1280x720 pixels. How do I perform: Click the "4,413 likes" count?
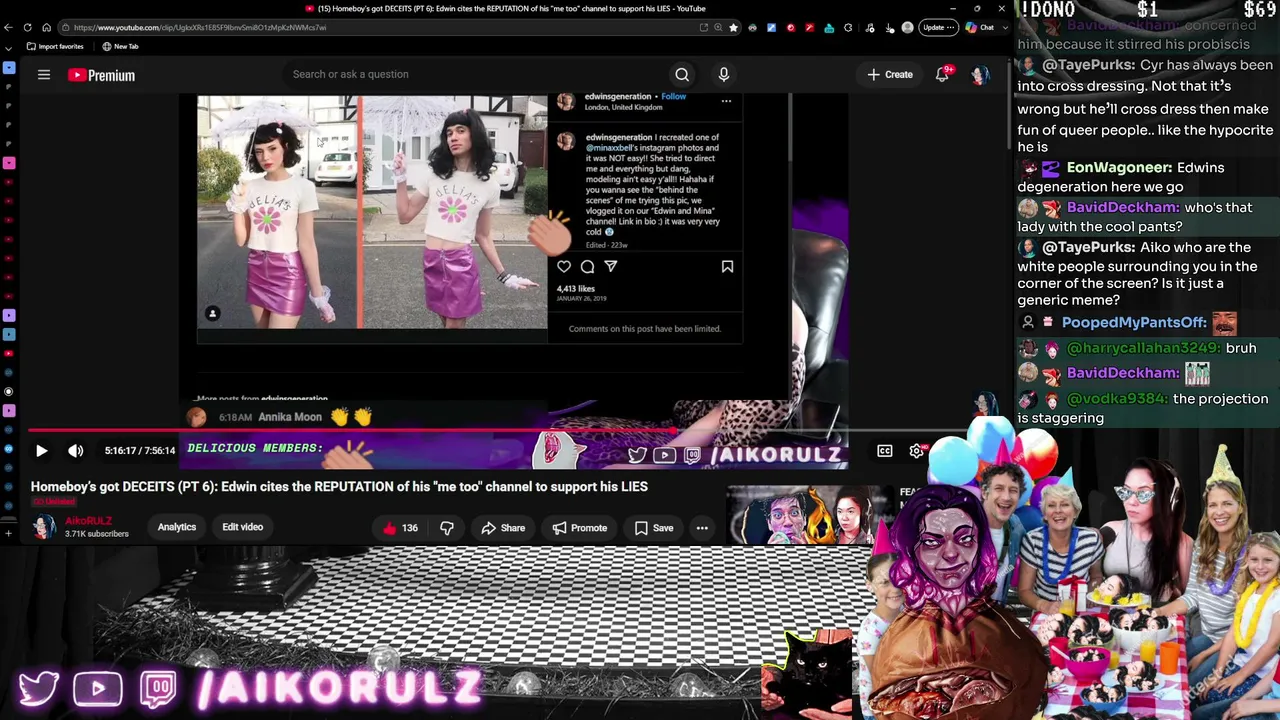[576, 289]
